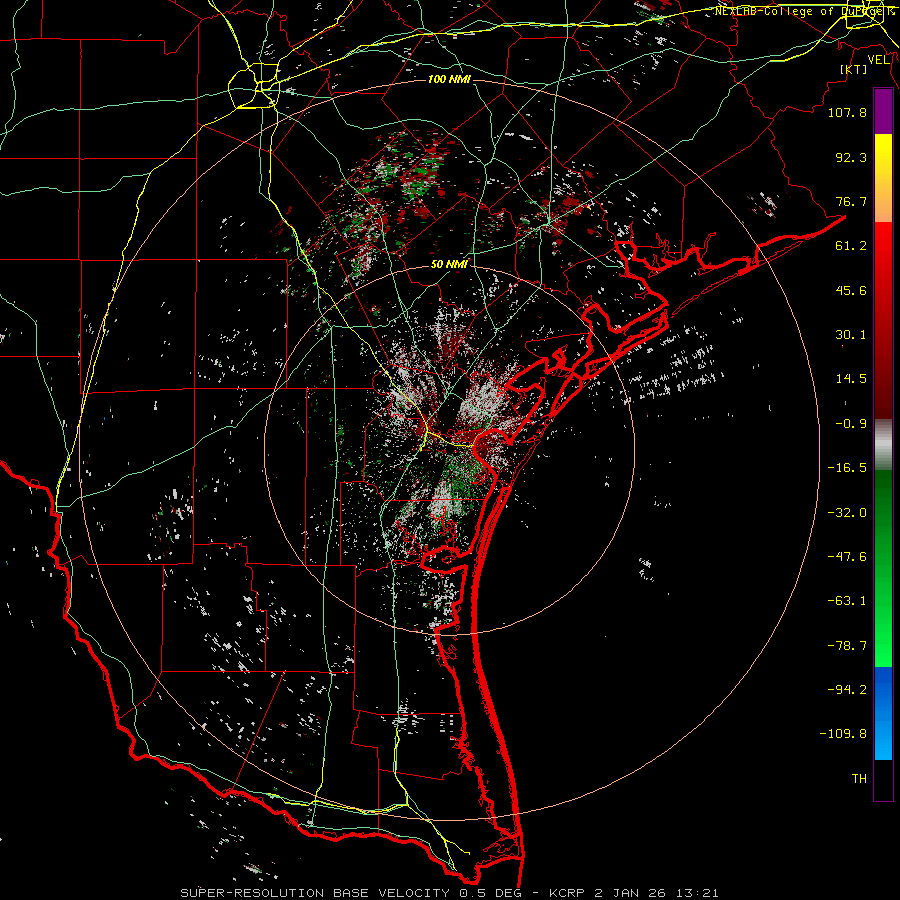Click the -0.9 velocity scale value
The image size is (900, 900).
tap(851, 424)
